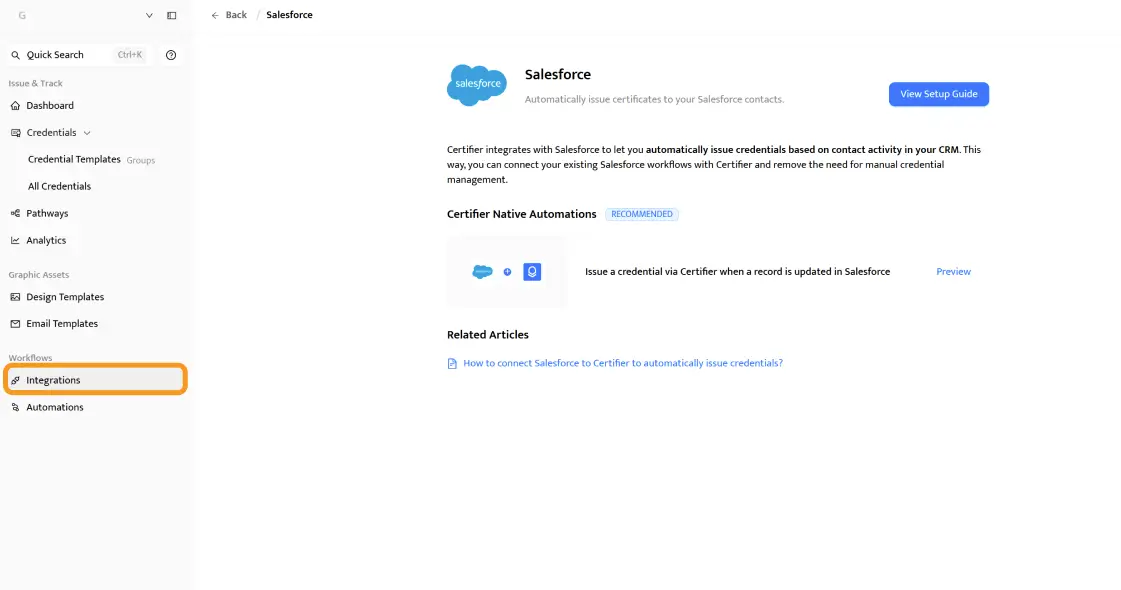The image size is (1121, 590).
Task: Collapse the Credentials chevron
Action: (87, 133)
